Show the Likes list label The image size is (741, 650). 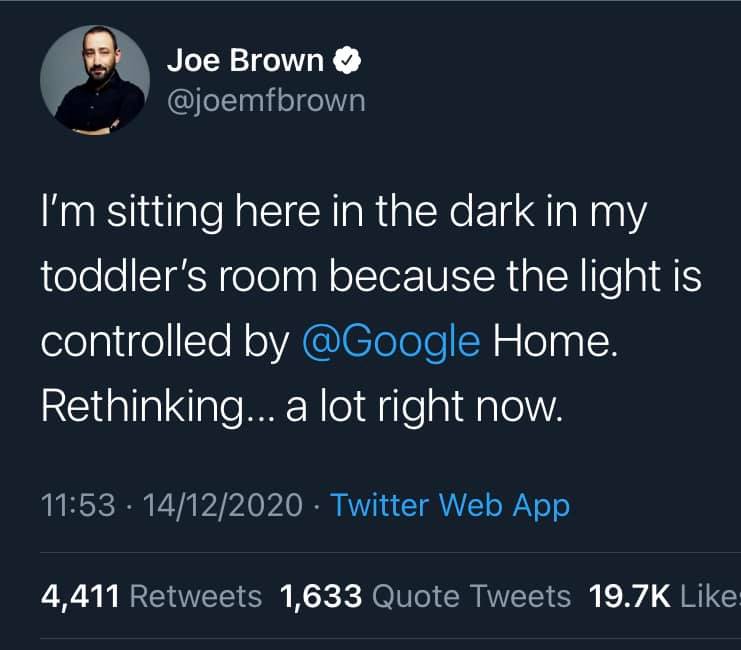[x=710, y=597]
